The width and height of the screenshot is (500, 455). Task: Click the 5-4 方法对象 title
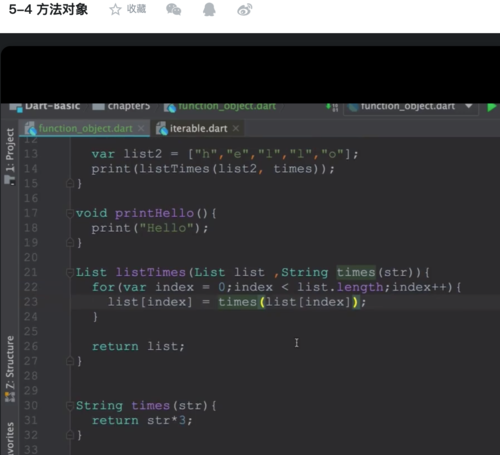[48, 9]
